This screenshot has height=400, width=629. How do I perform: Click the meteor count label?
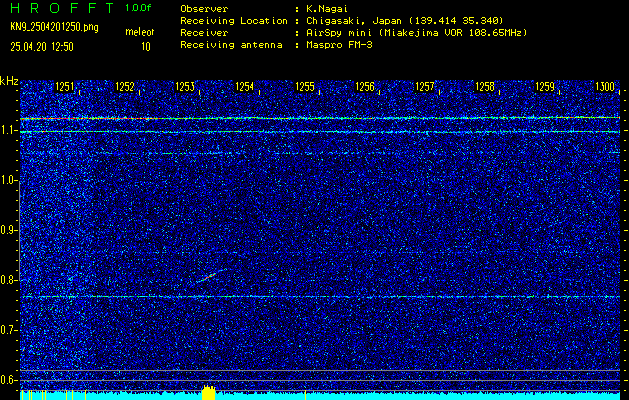(x=140, y=32)
